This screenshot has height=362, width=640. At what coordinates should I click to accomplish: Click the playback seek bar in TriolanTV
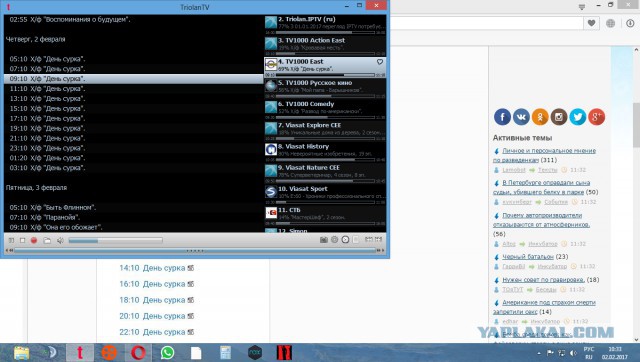(x=195, y=250)
